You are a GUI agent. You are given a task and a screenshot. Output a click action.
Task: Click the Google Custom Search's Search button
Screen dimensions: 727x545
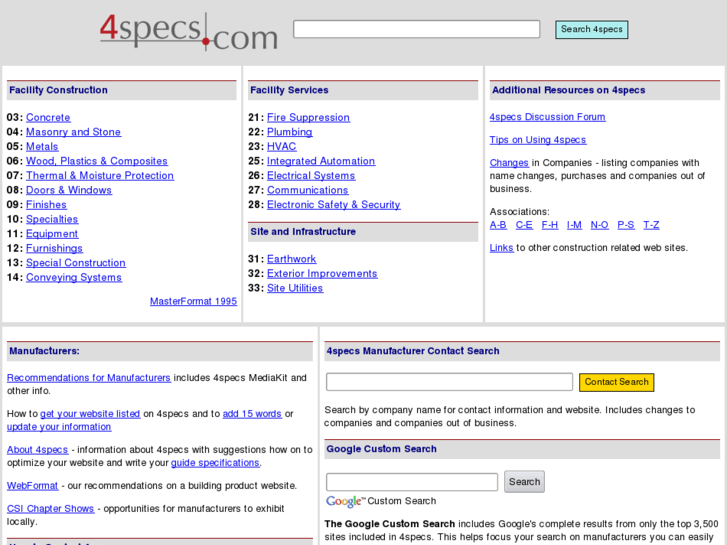point(524,481)
